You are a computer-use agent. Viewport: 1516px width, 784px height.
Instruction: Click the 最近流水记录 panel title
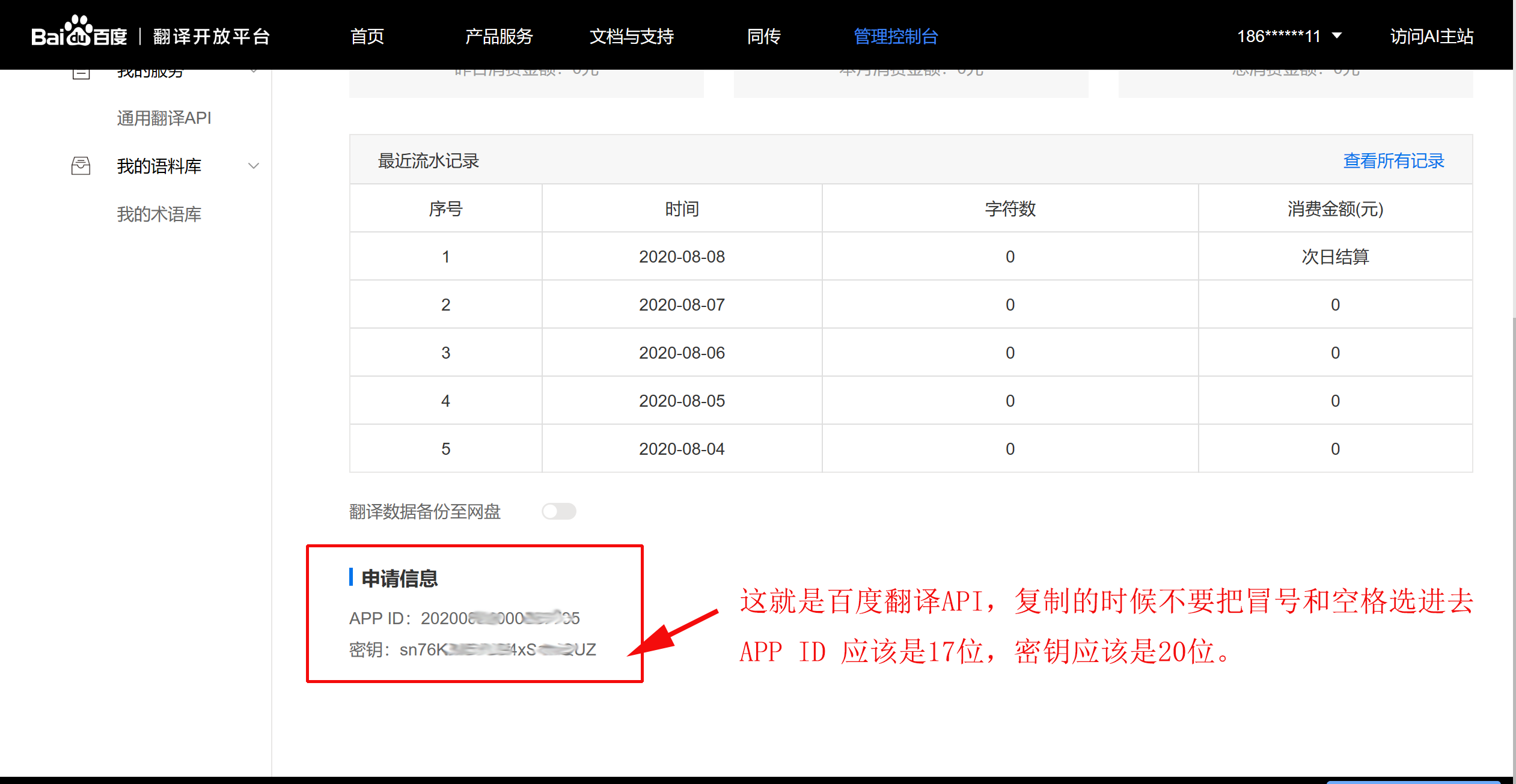(428, 160)
